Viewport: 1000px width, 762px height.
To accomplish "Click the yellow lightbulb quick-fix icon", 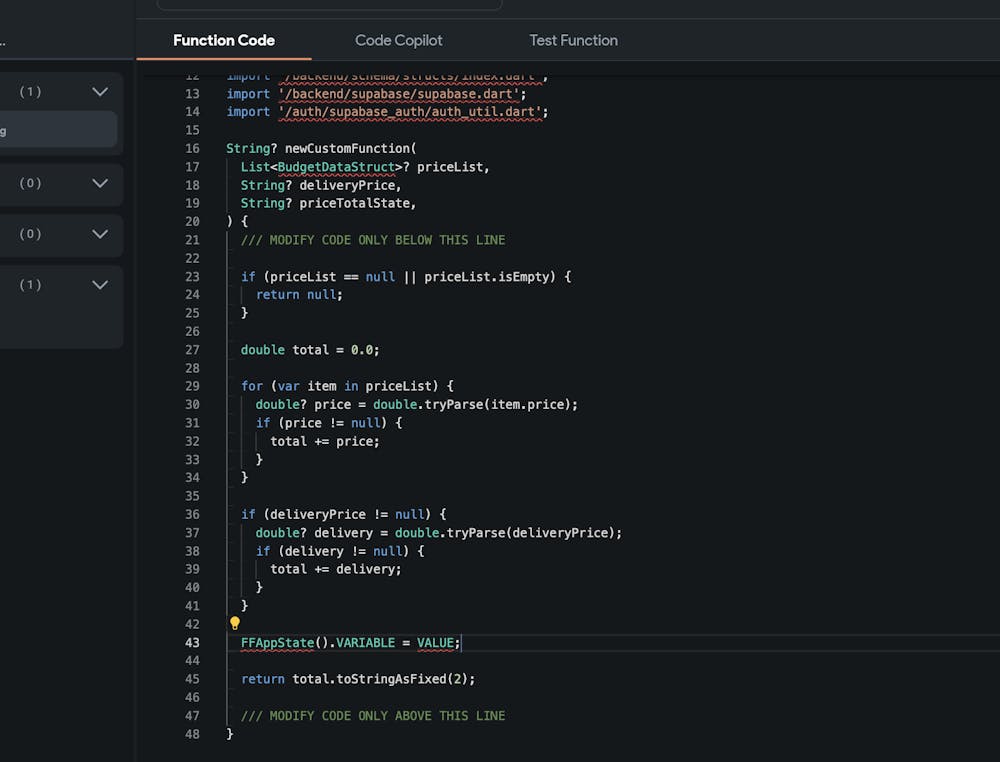I will (x=235, y=623).
